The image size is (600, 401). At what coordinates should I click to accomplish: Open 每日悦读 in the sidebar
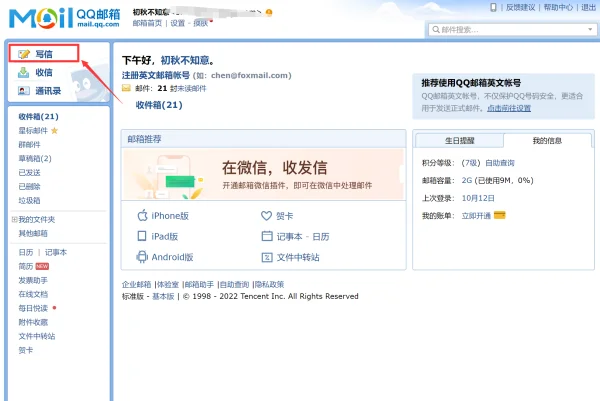pos(33,308)
